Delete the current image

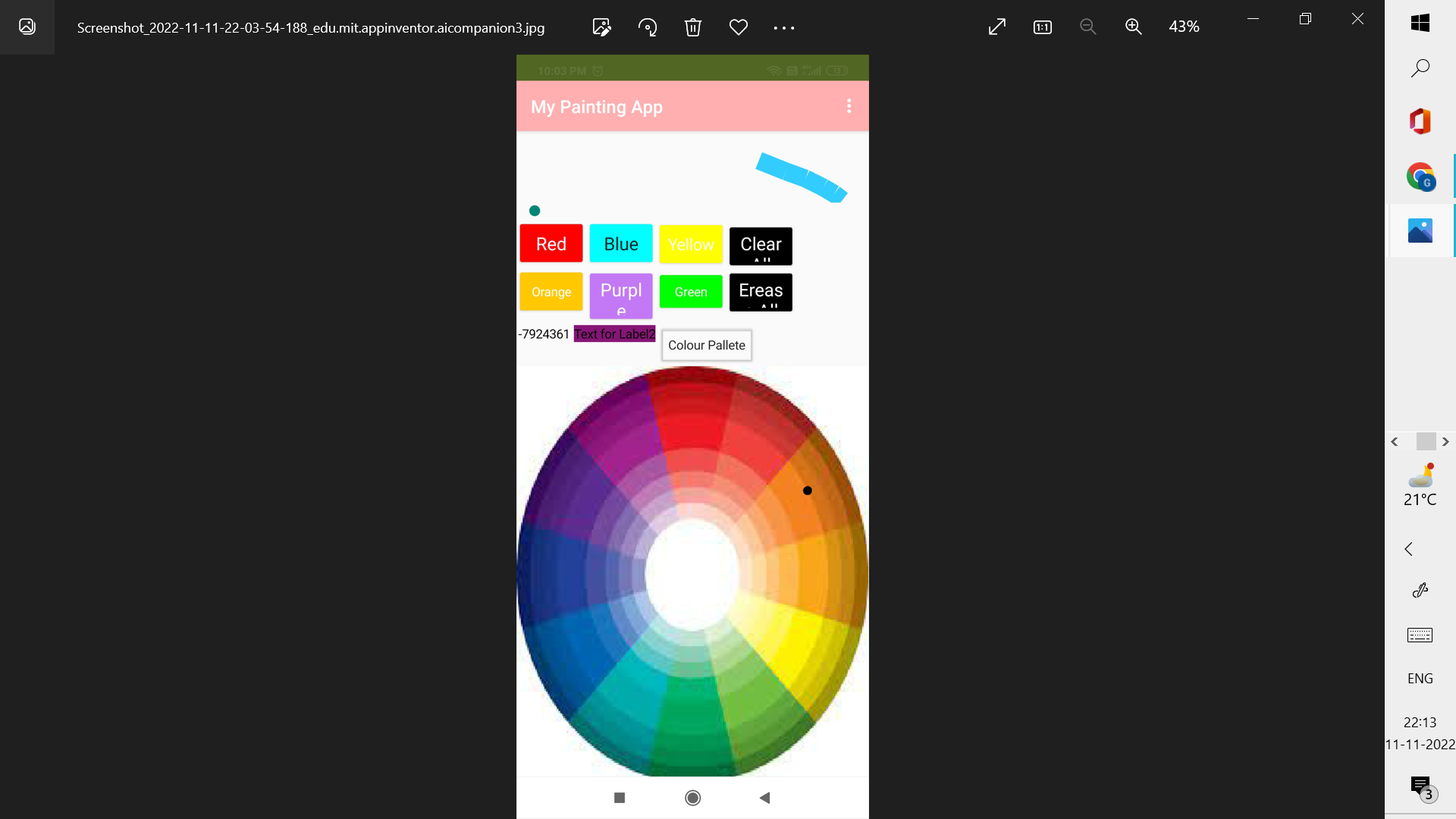[x=692, y=27]
